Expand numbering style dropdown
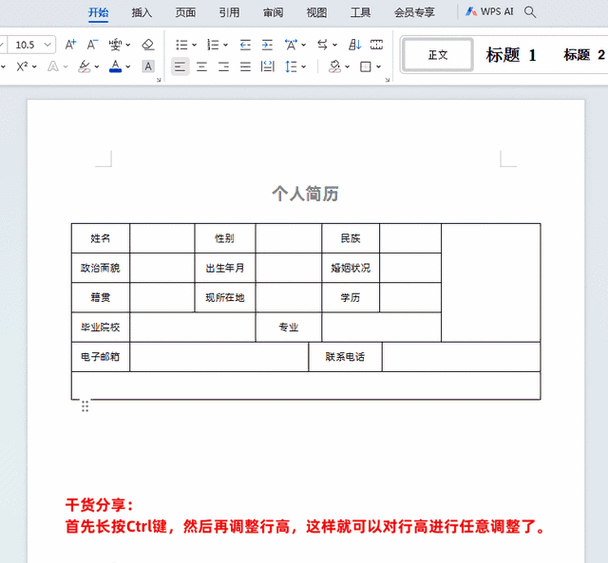Screen dimensions: 608x563 pos(225,45)
